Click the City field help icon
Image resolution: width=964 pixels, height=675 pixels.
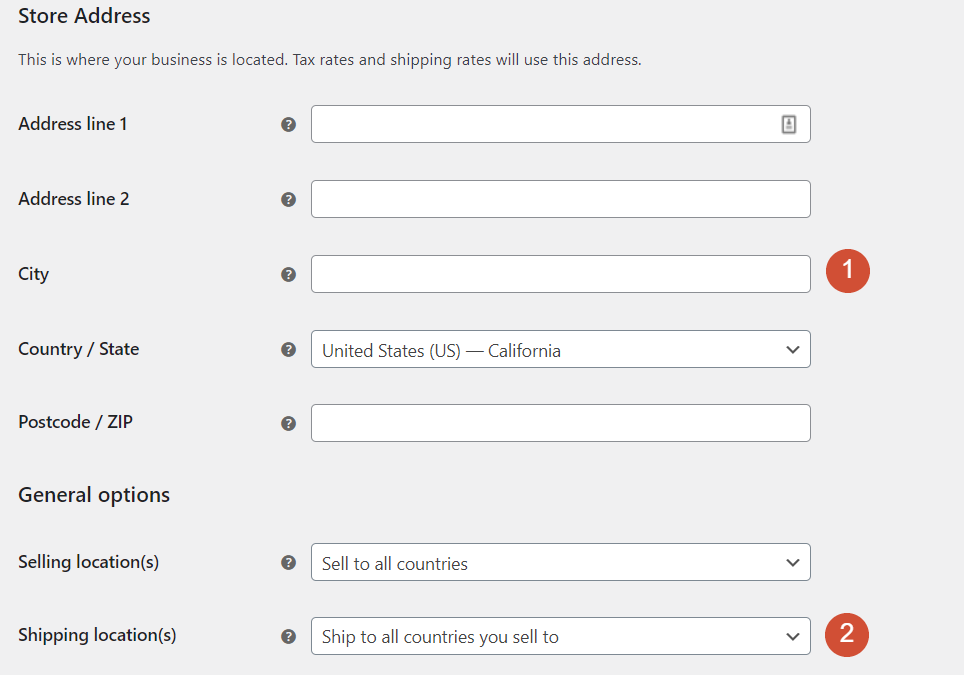[x=288, y=274]
